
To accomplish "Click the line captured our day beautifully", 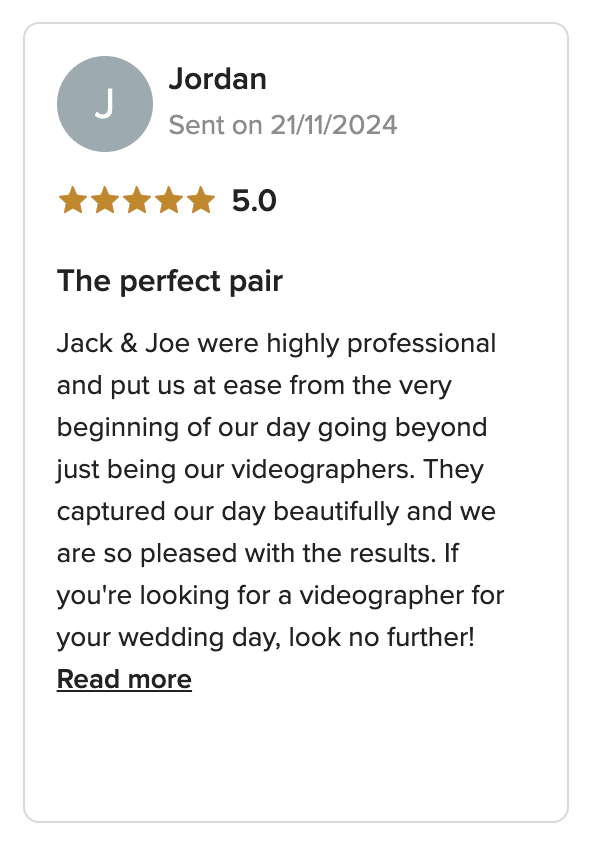I will pos(276,512).
